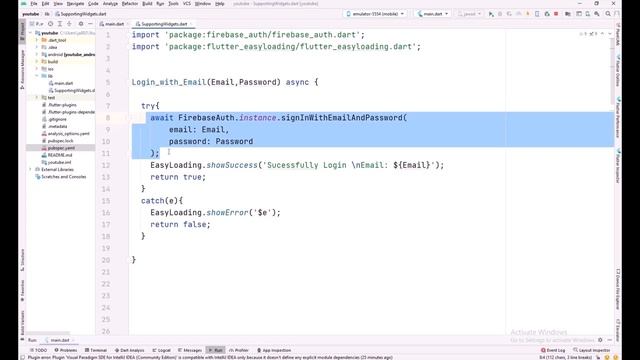Open the Navigate menu

coord(76,4)
